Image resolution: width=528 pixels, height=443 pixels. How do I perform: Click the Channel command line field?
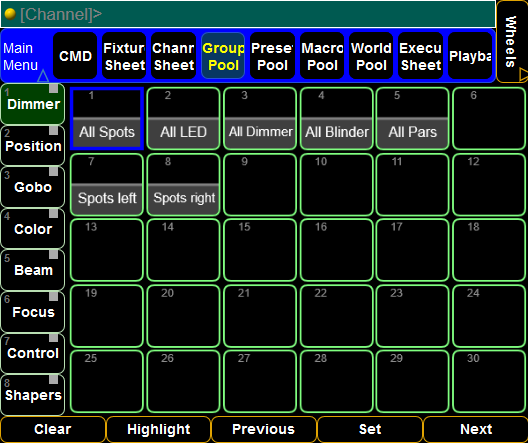click(x=248, y=14)
